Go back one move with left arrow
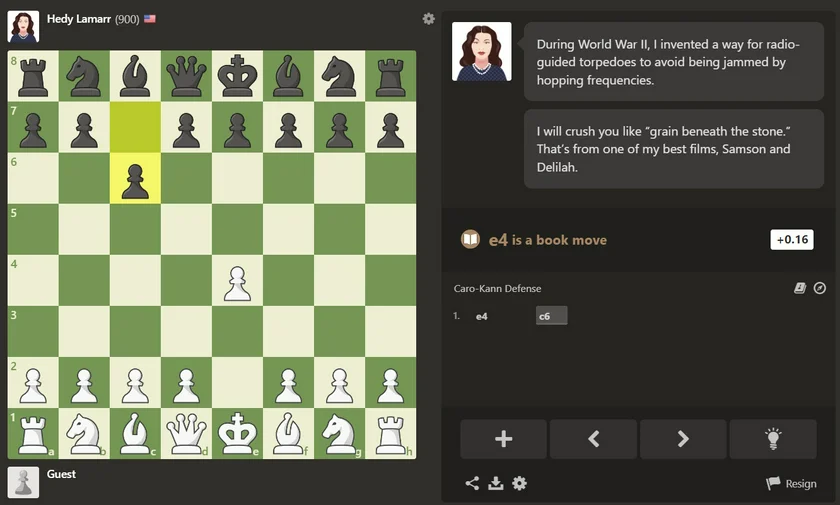The width and height of the screenshot is (840, 505). click(593, 439)
